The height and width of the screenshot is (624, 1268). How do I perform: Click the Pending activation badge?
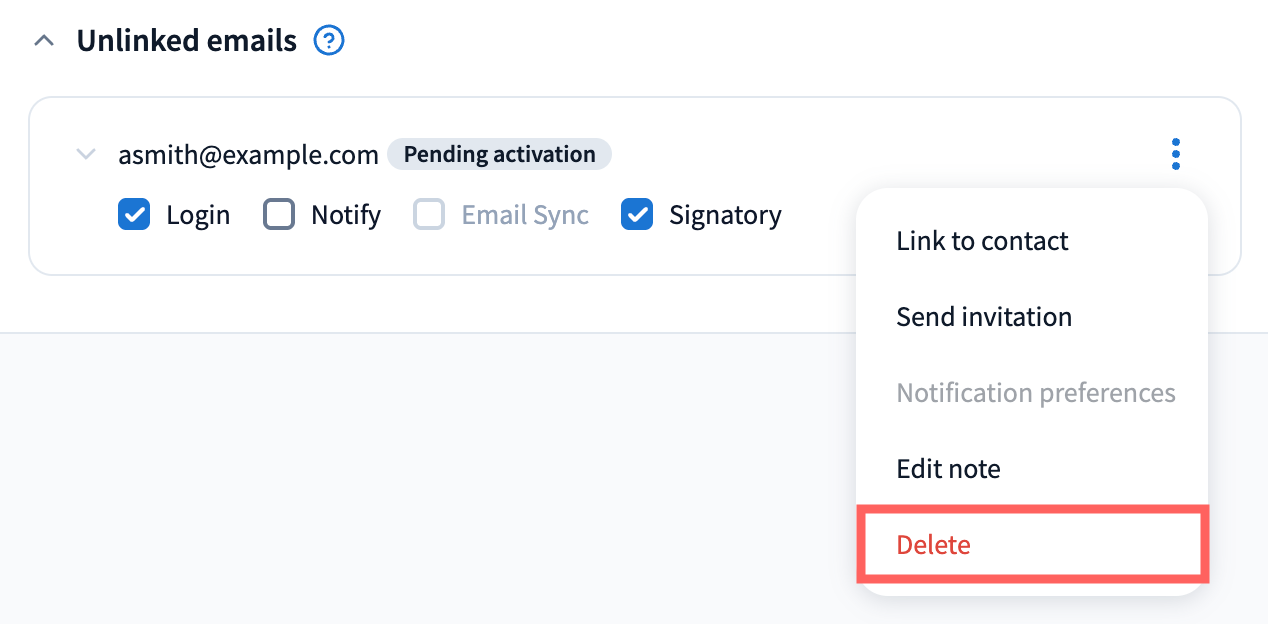[499, 155]
